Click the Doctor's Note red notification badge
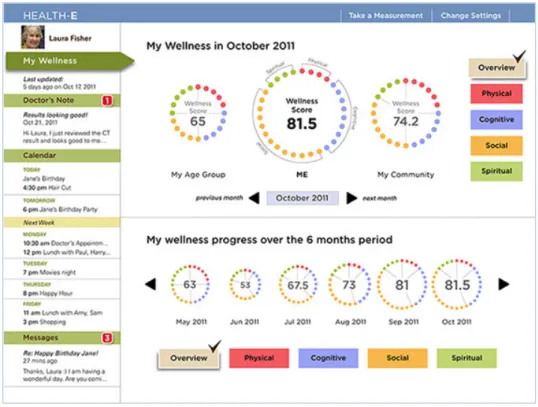Viewport: 538px width, 407px height. pyautogui.click(x=107, y=101)
